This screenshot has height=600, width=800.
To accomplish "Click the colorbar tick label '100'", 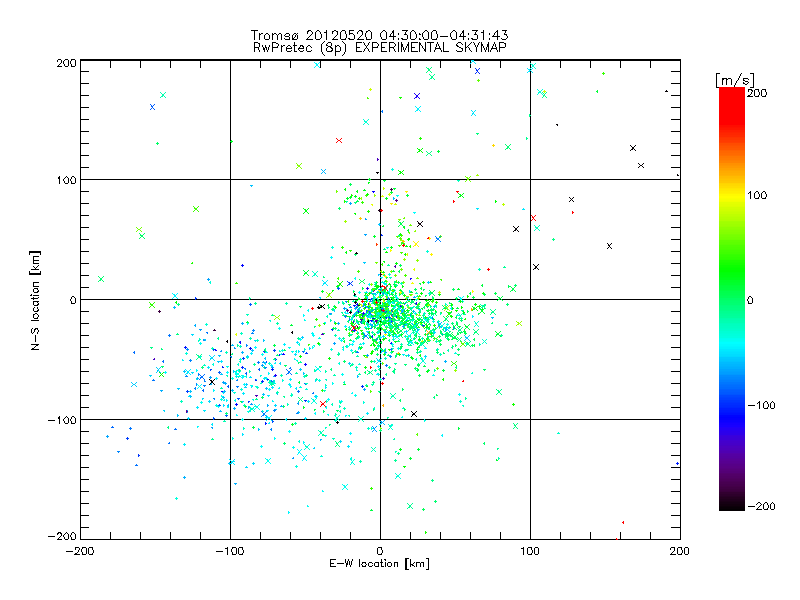I will pyautogui.click(x=757, y=195).
